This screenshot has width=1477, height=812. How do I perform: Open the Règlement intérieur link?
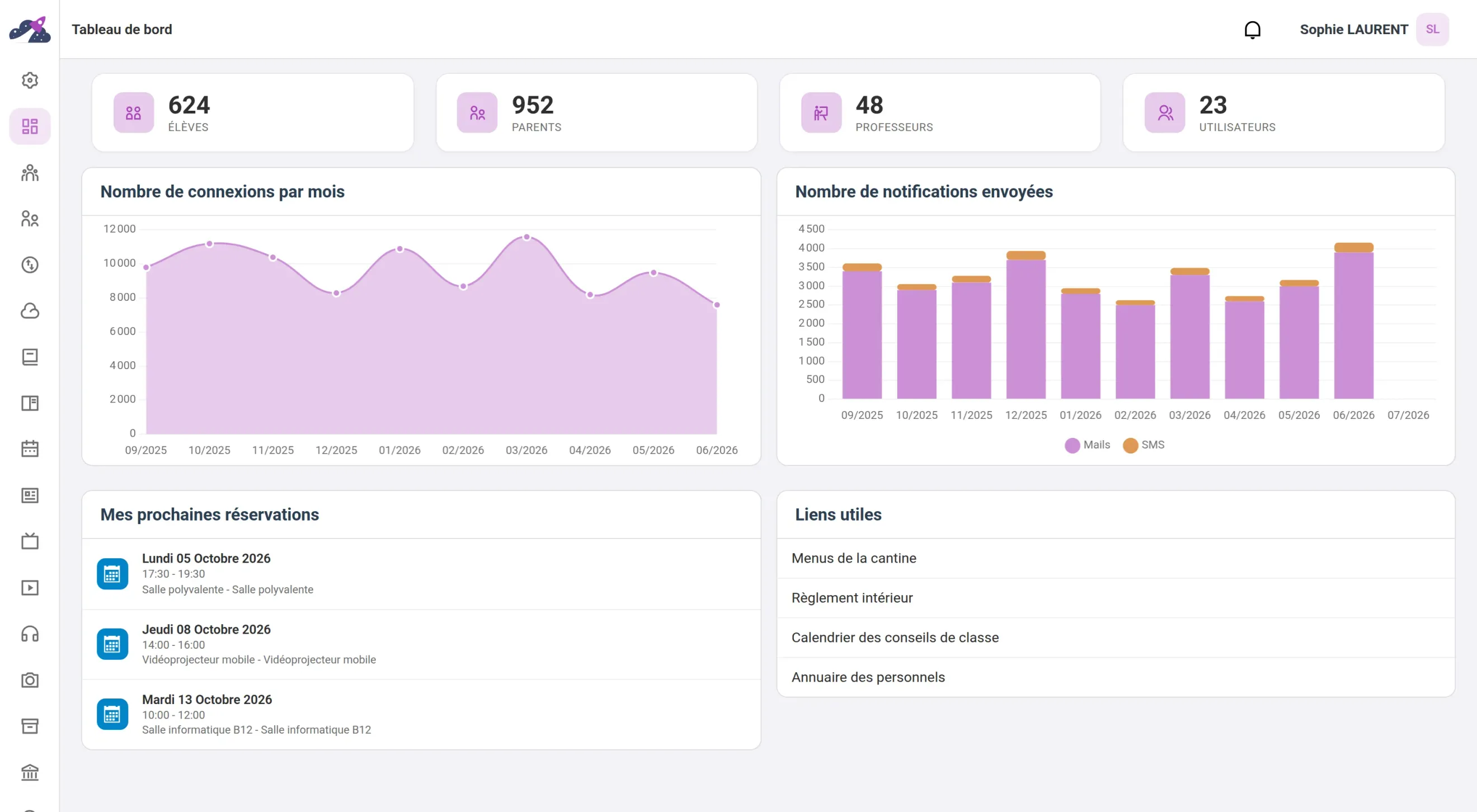[1115, 598]
